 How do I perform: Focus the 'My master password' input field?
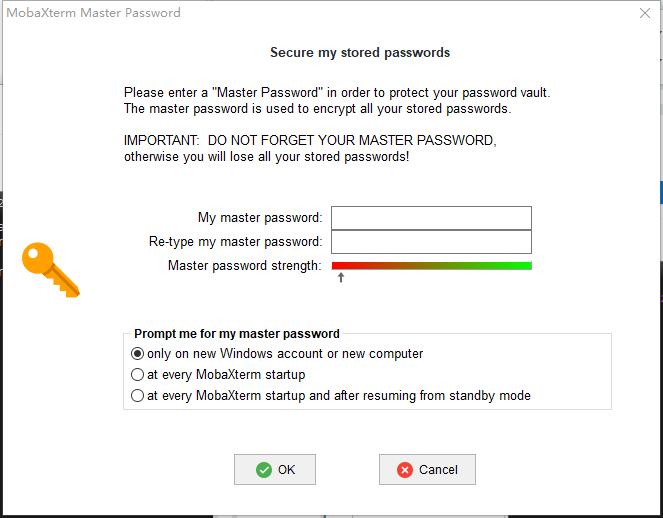point(431,218)
